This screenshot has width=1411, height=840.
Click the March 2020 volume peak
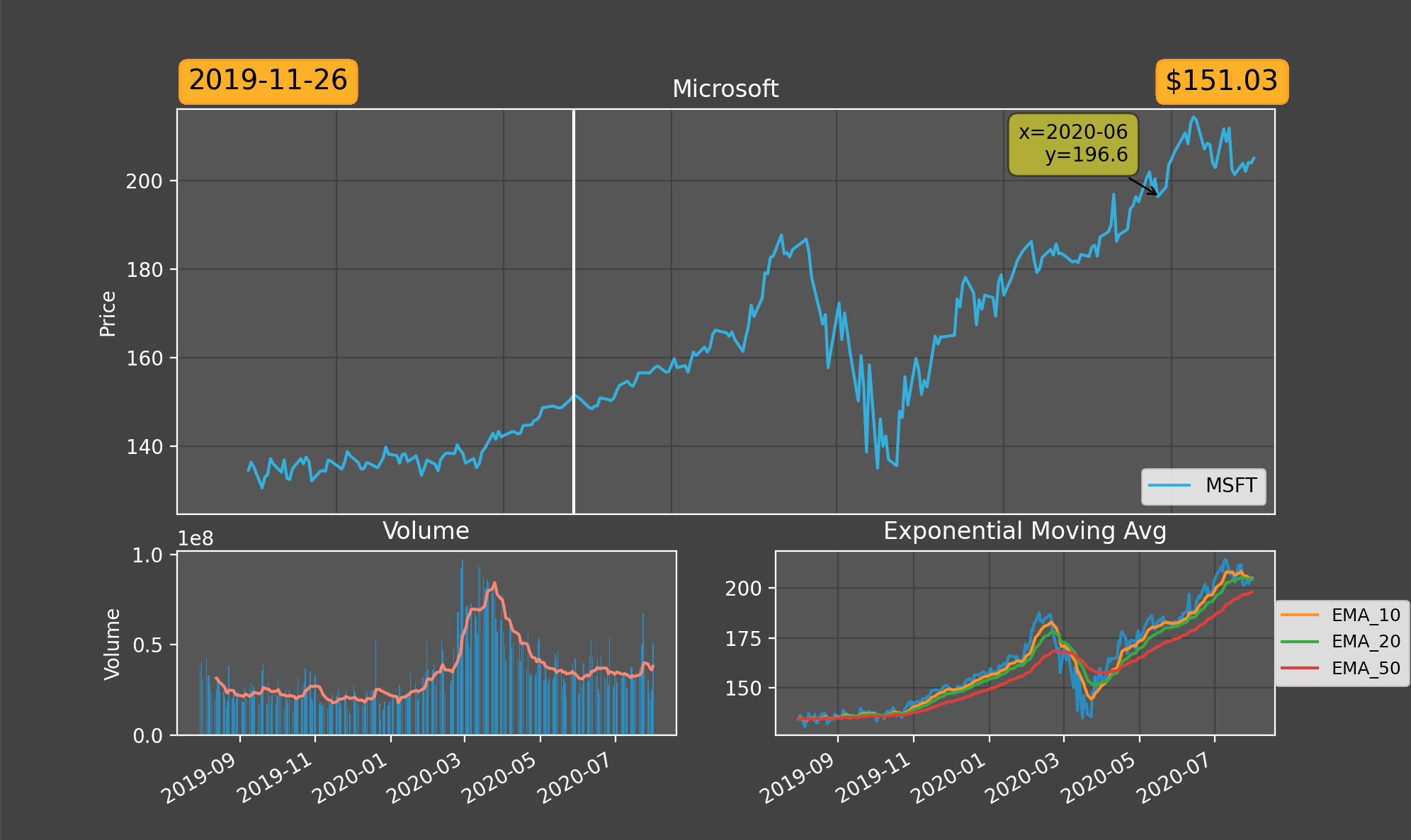coord(463,562)
